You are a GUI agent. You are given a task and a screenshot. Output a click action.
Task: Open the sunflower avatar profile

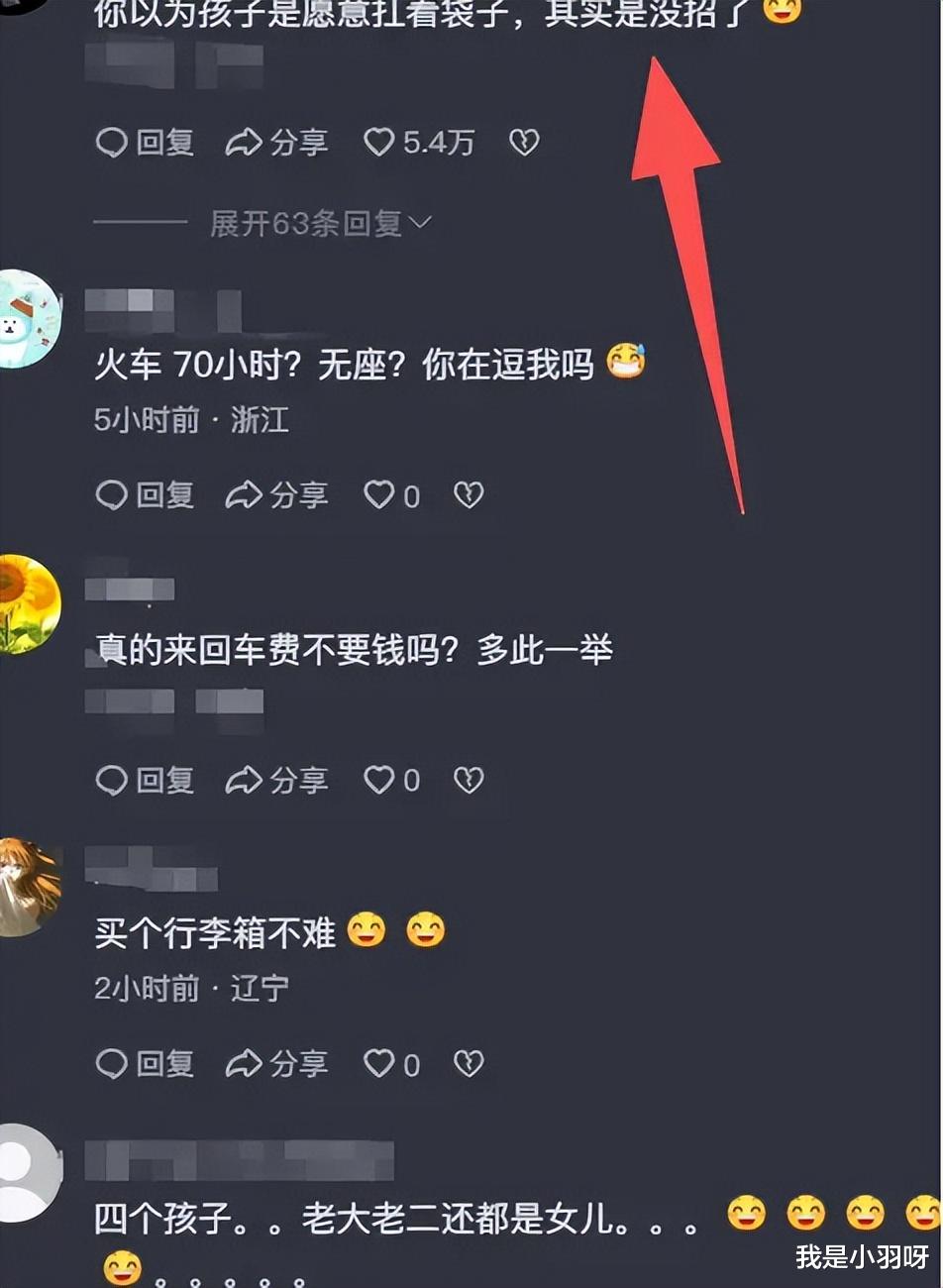[27, 604]
